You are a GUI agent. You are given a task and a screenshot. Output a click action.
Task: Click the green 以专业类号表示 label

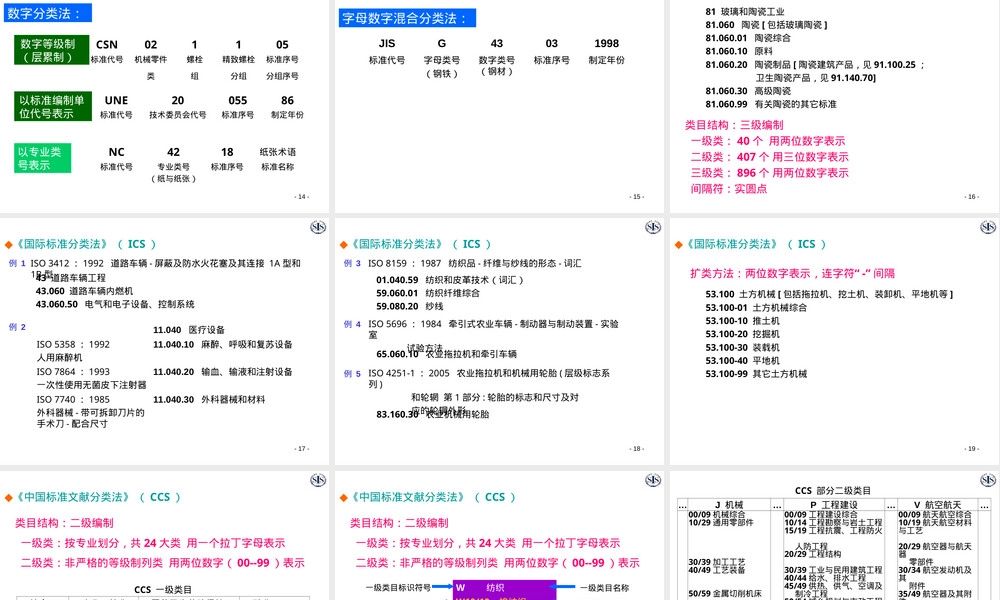42,158
